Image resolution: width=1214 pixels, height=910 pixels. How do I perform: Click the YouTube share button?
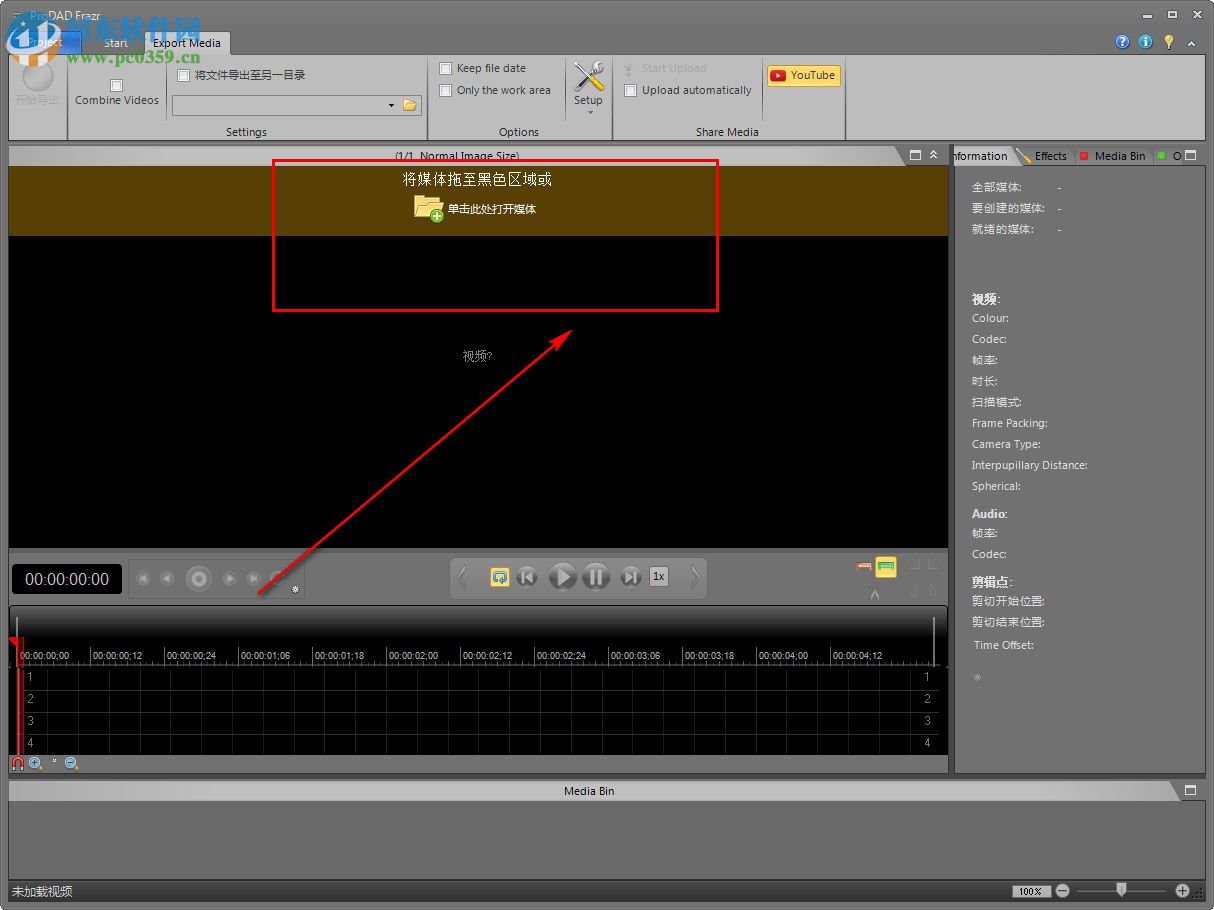point(803,75)
